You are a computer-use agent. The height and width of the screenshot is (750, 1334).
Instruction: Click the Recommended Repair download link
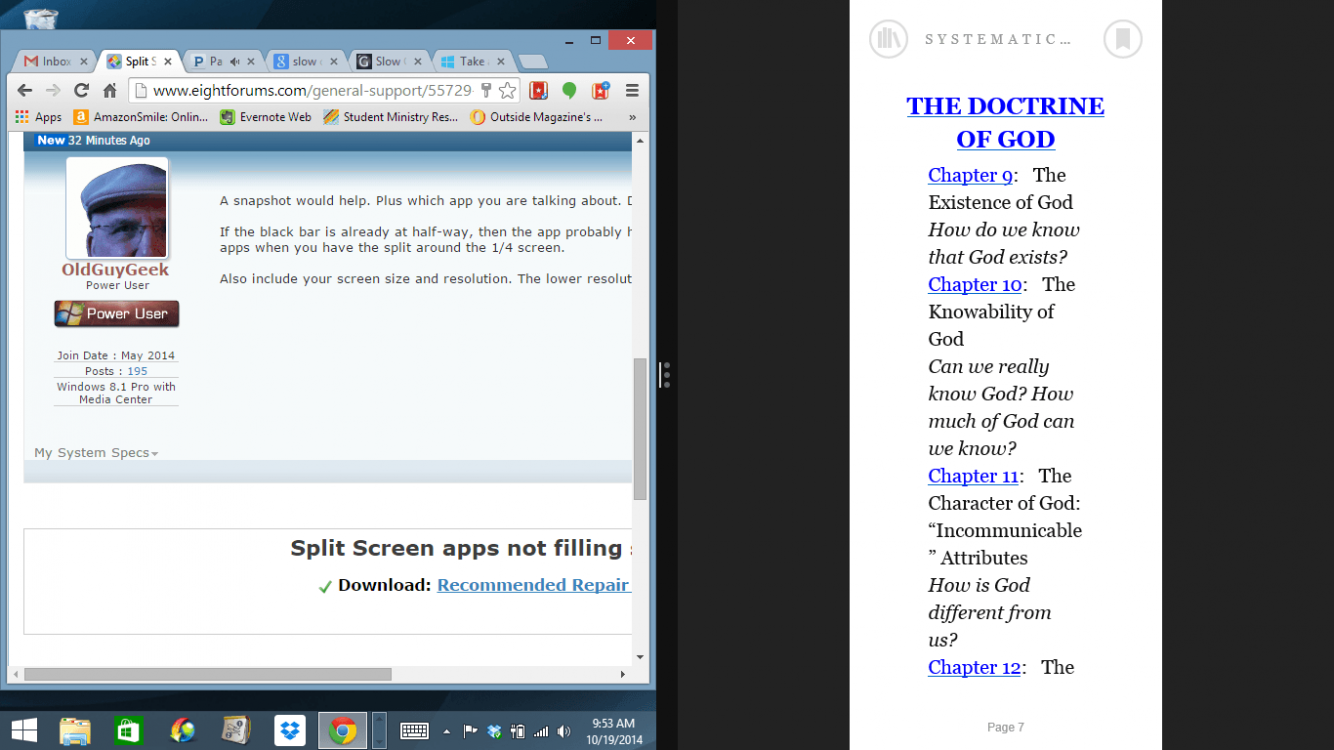[533, 585]
